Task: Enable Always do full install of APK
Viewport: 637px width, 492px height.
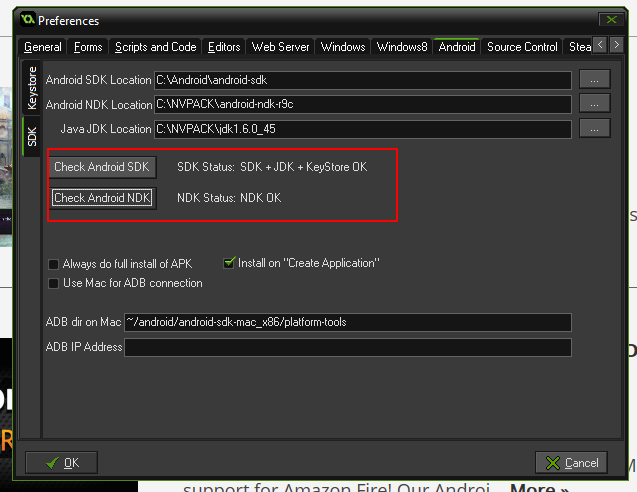Action: coord(54,264)
